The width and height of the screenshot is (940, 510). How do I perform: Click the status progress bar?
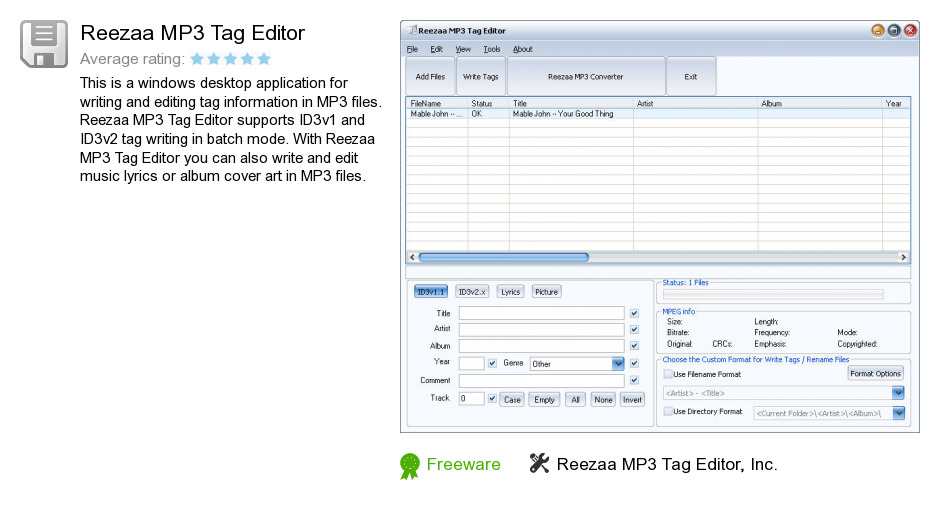pos(773,294)
